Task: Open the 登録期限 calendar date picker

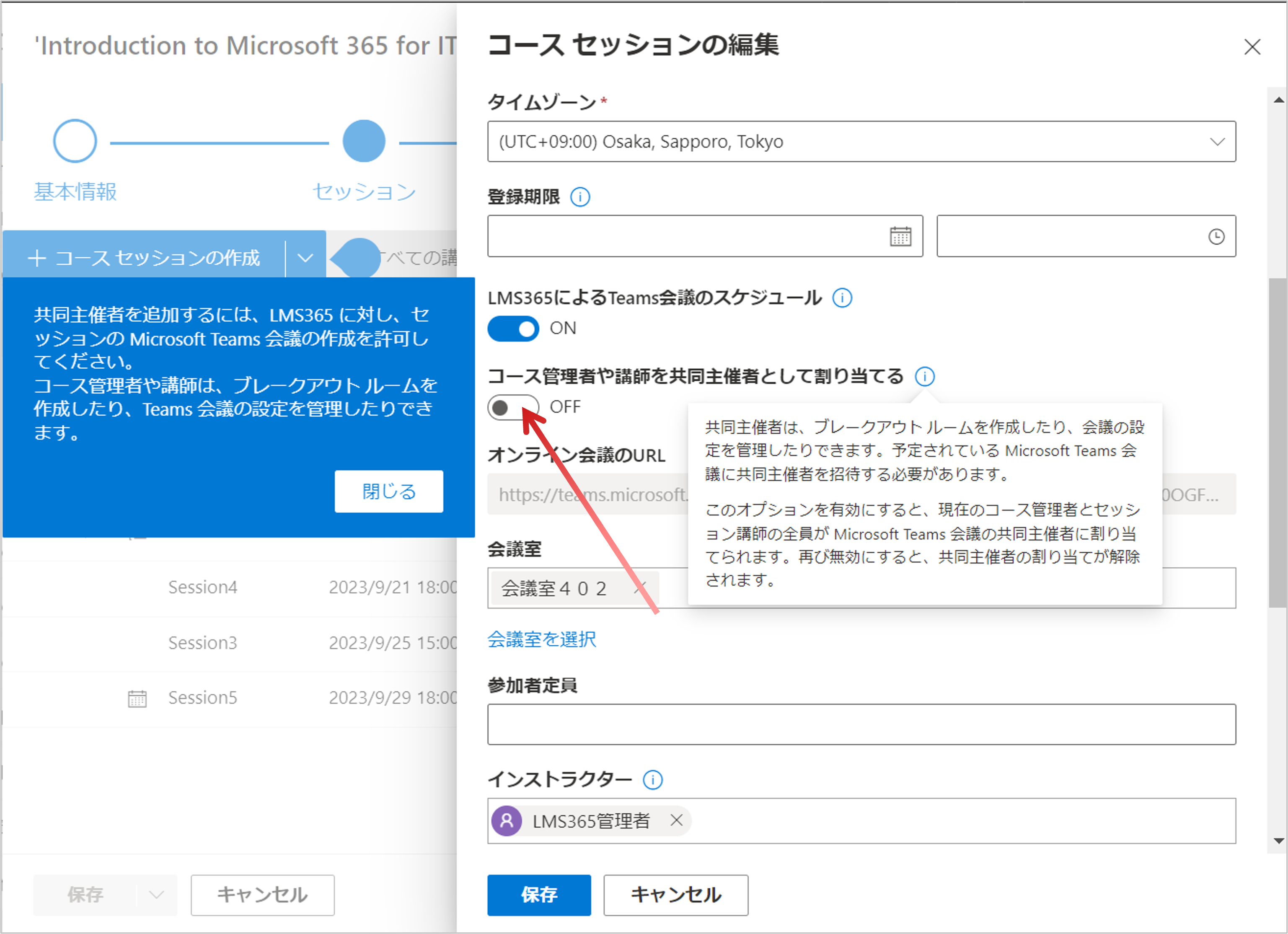Action: pos(900,236)
